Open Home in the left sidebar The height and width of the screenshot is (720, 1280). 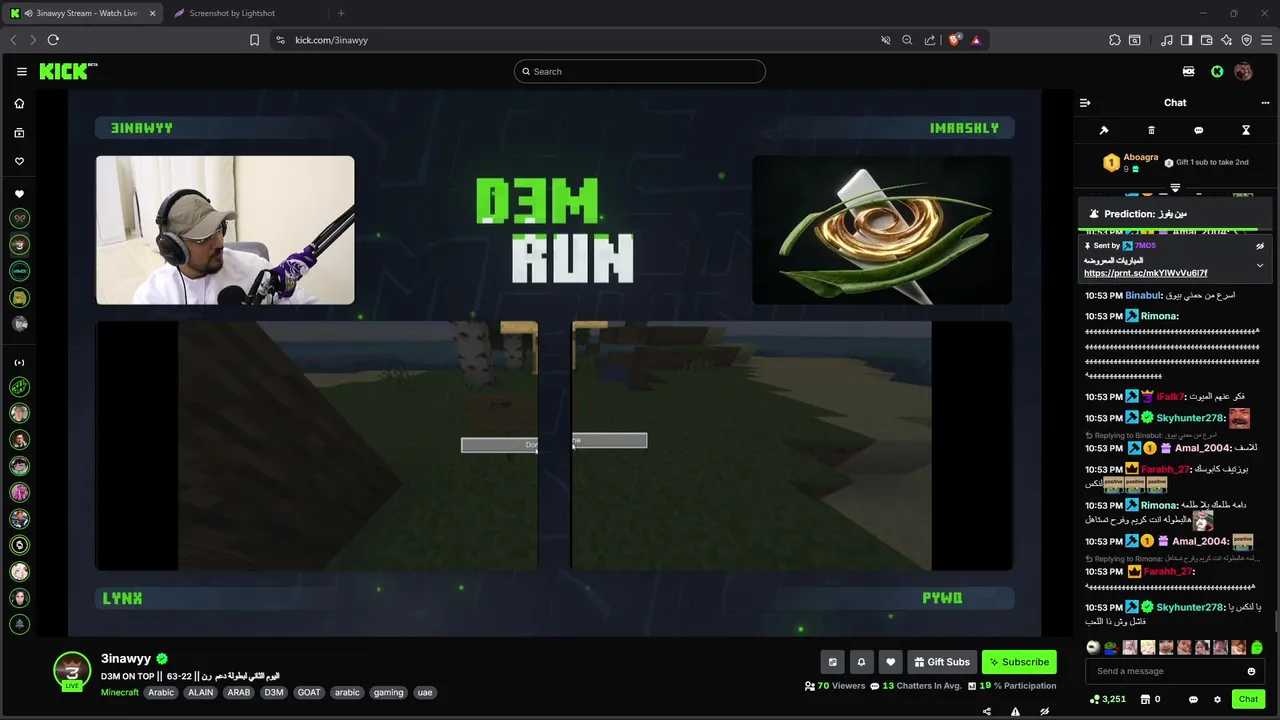click(x=19, y=104)
